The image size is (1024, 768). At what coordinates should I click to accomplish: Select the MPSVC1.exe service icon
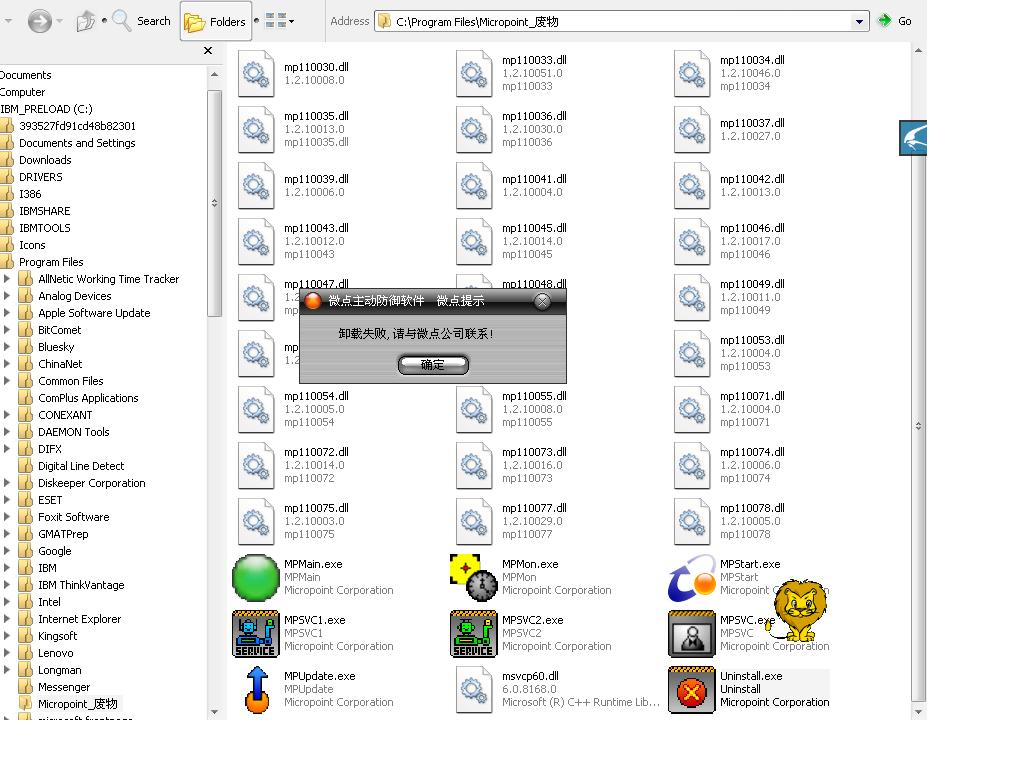[x=256, y=633]
